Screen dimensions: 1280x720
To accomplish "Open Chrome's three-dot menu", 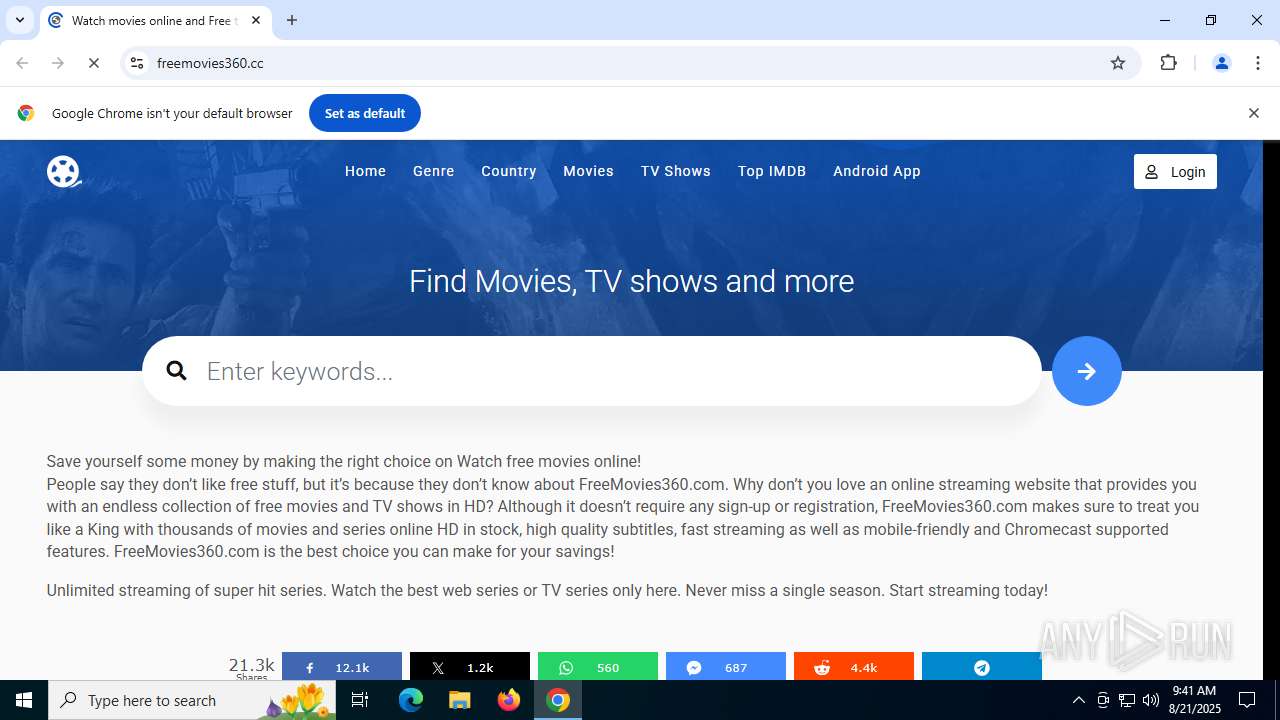I will (x=1258, y=63).
